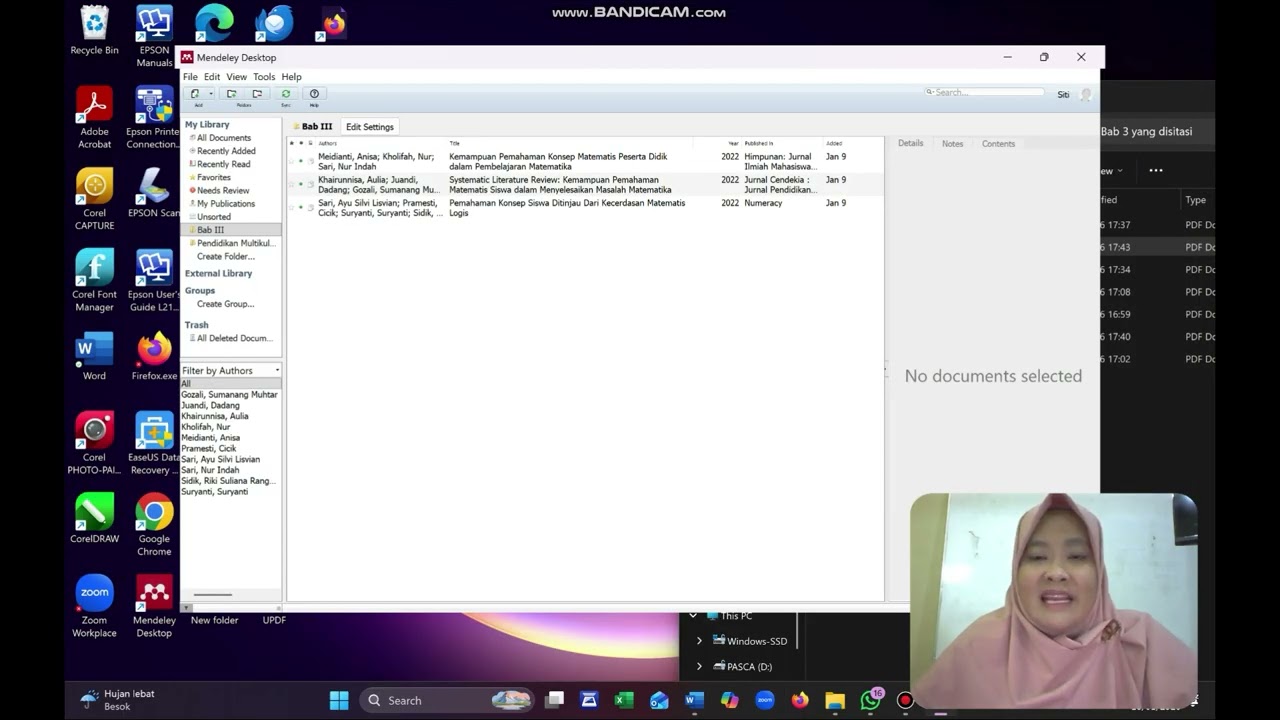This screenshot has height=720, width=1280.
Task: Select My Publications in library
Action: coord(225,204)
